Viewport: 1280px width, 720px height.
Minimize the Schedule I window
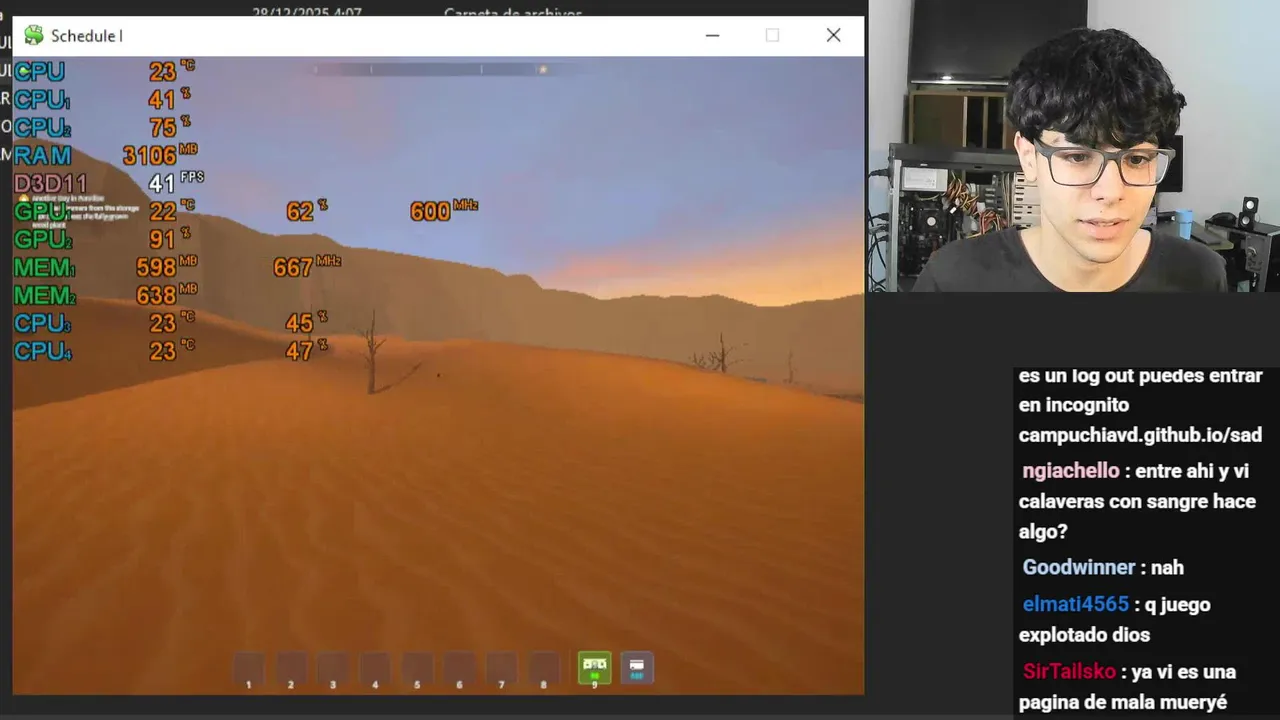[x=712, y=35]
